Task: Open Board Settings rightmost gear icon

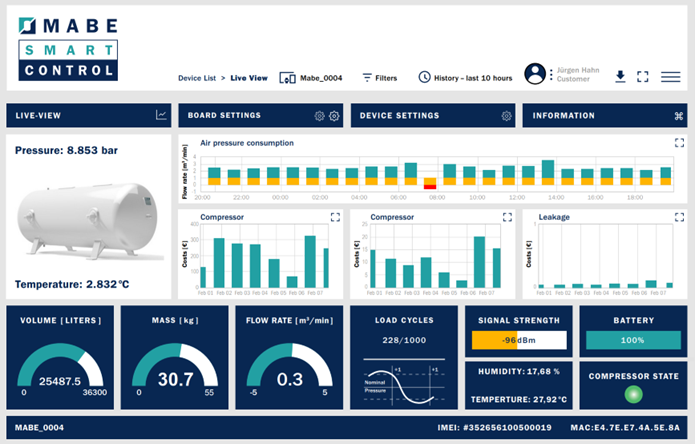Action: pos(335,116)
